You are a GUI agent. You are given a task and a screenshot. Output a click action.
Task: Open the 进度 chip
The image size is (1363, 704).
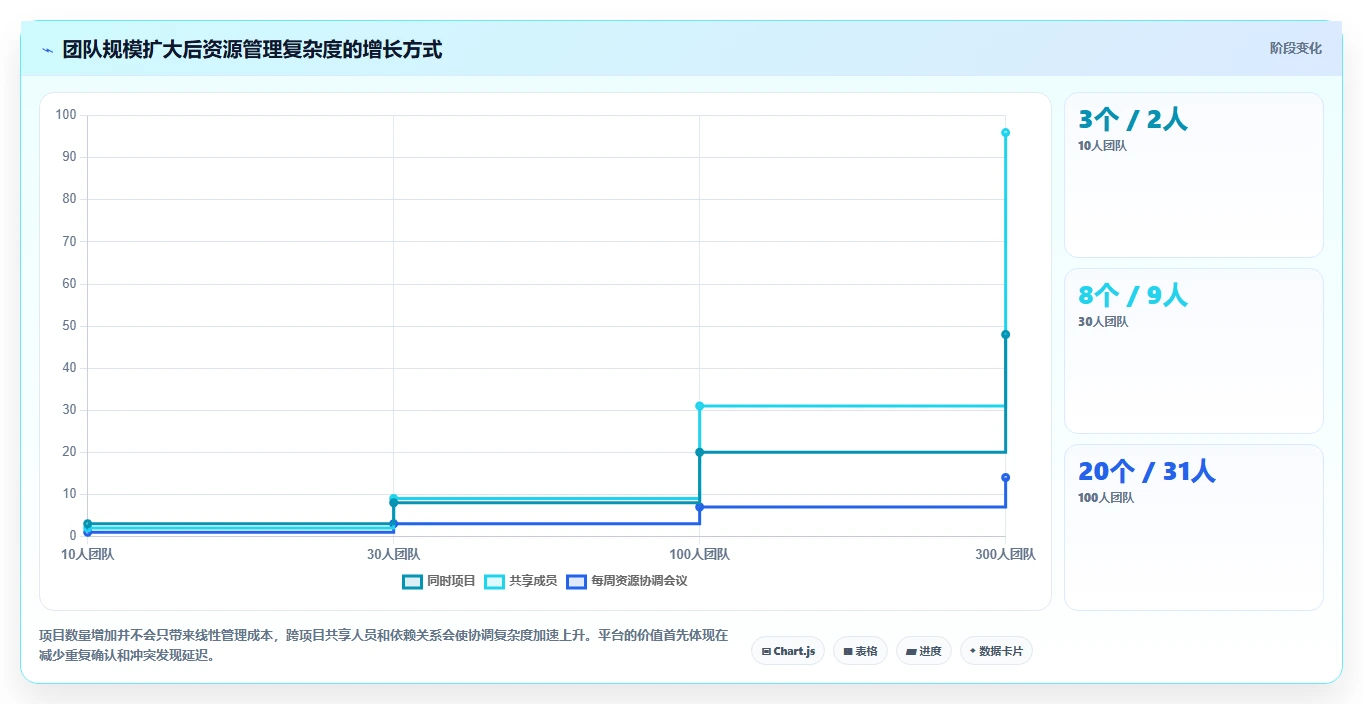pyautogui.click(x=924, y=651)
